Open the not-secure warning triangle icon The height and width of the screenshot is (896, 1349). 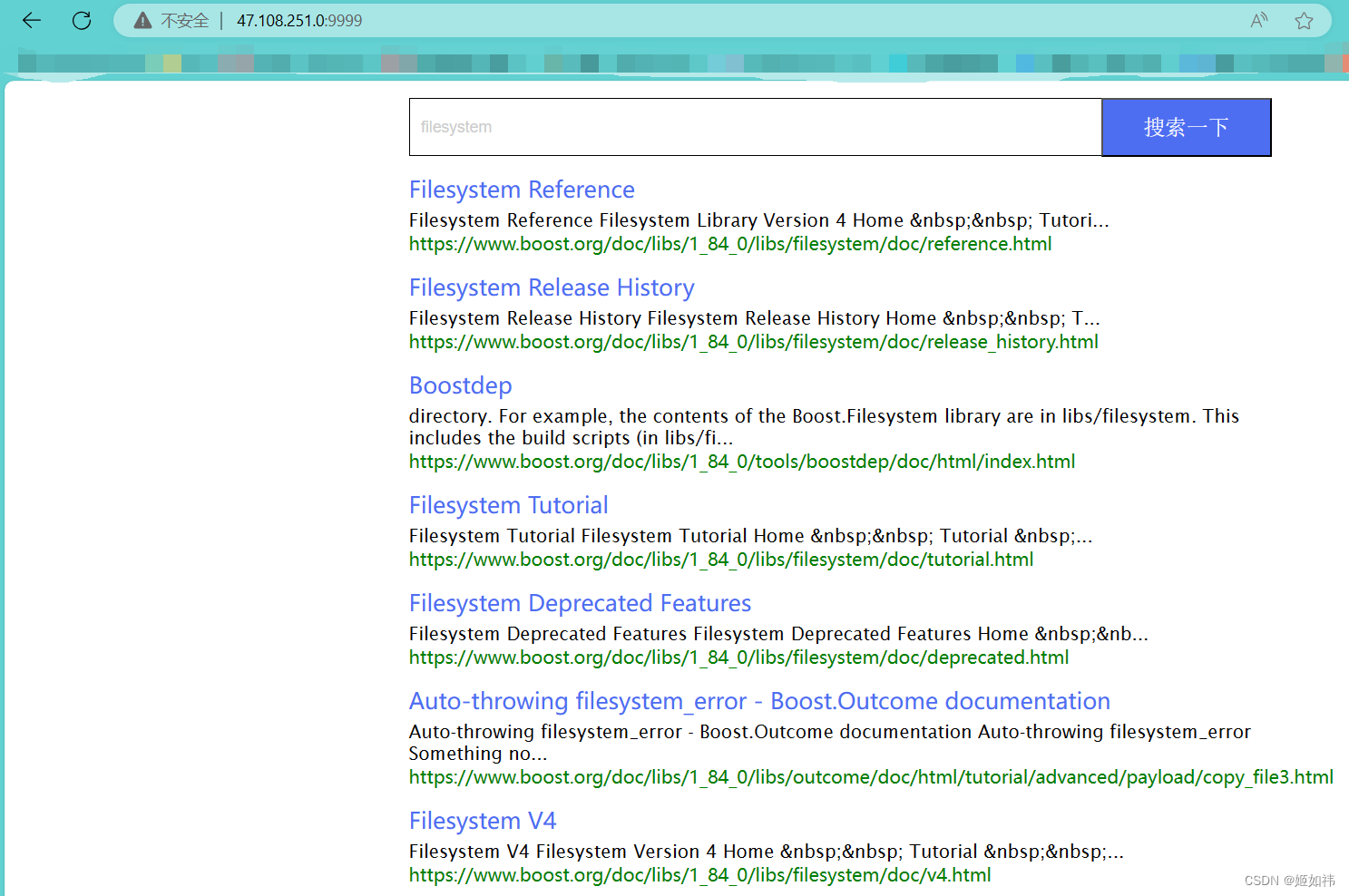pyautogui.click(x=142, y=20)
